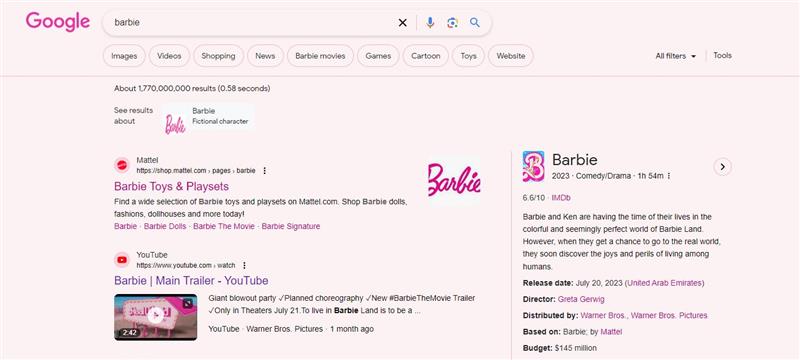Select the Website filter chip
Screen dimensions: 800x360
pos(511,56)
